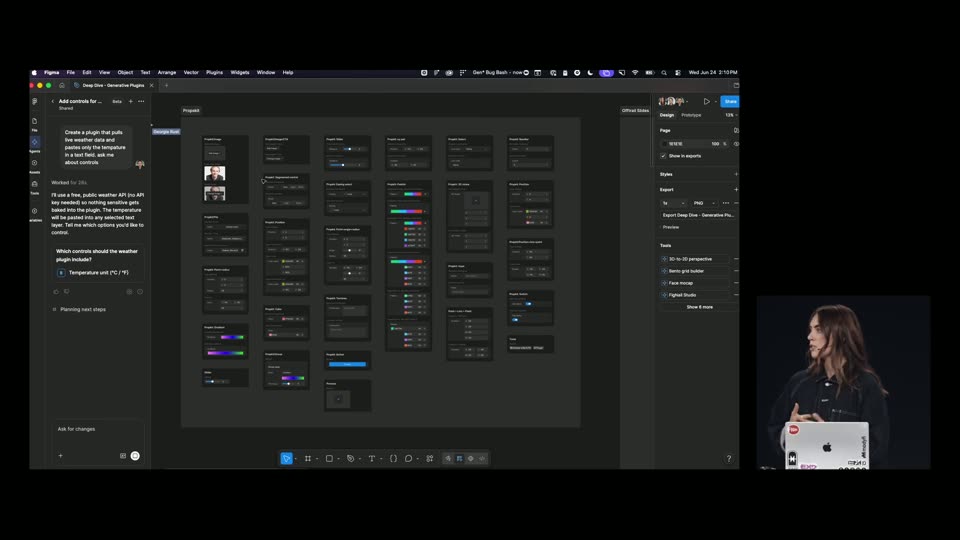Open the File panel in left sidebar
Viewport: 960px width, 540px height.
pos(34,124)
